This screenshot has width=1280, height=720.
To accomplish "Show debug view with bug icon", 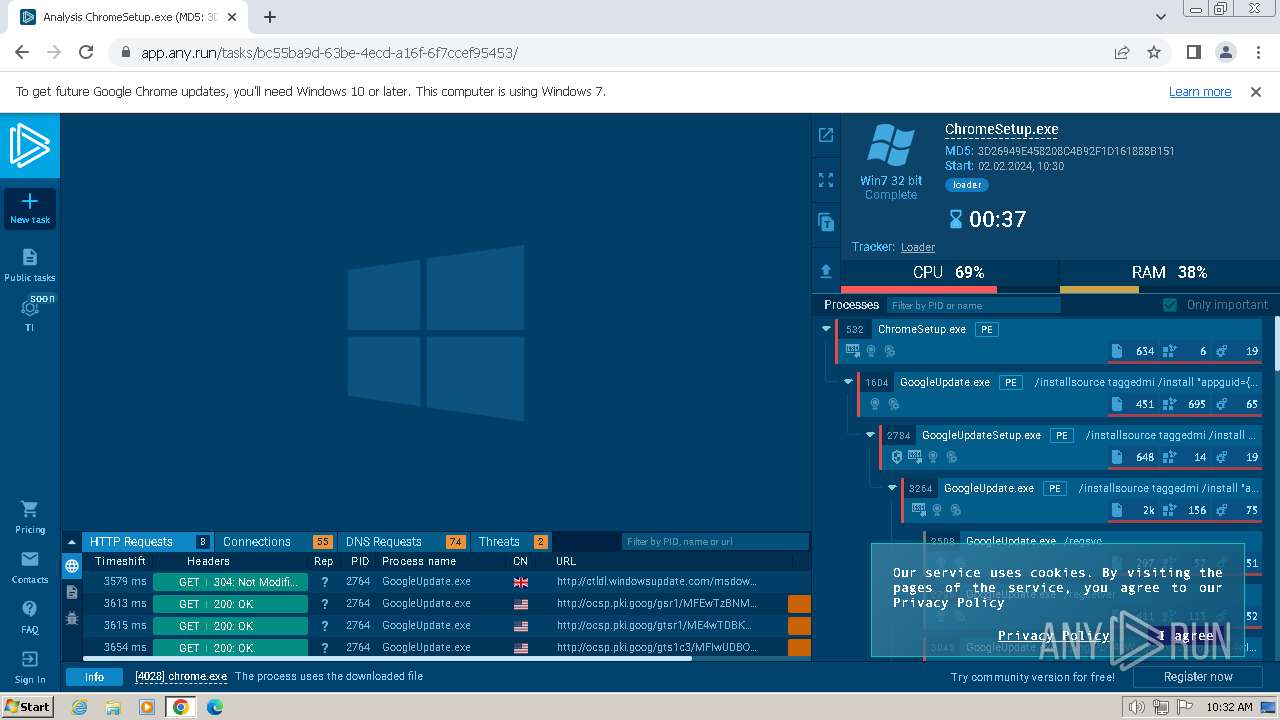I will click(x=72, y=619).
